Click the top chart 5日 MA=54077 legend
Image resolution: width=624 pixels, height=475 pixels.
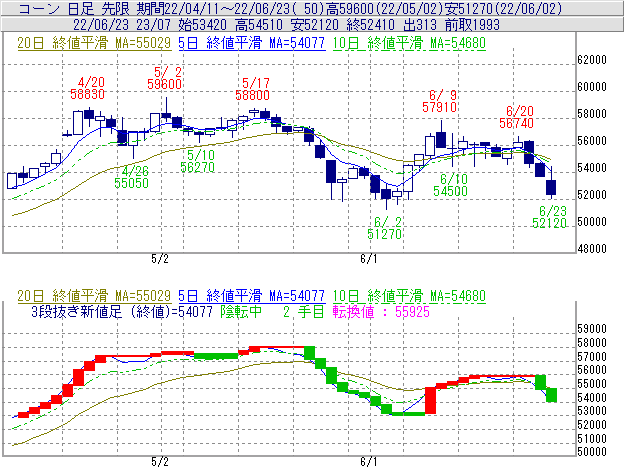click(252, 43)
